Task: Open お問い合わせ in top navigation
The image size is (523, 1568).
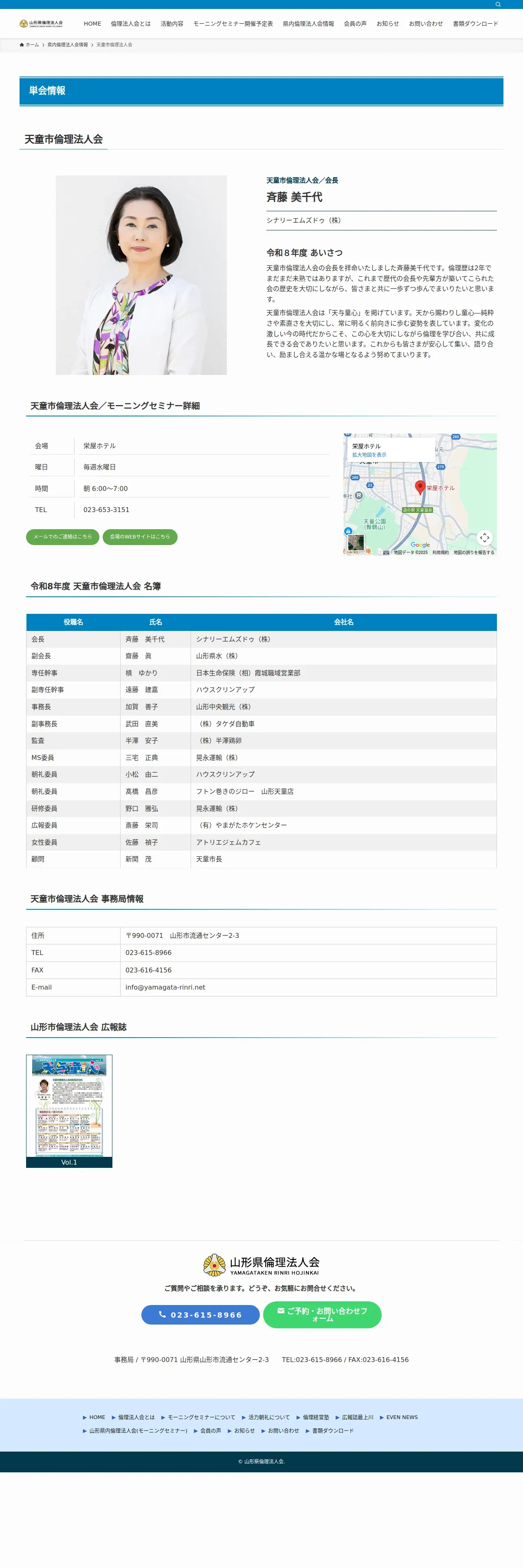Action: [426, 24]
